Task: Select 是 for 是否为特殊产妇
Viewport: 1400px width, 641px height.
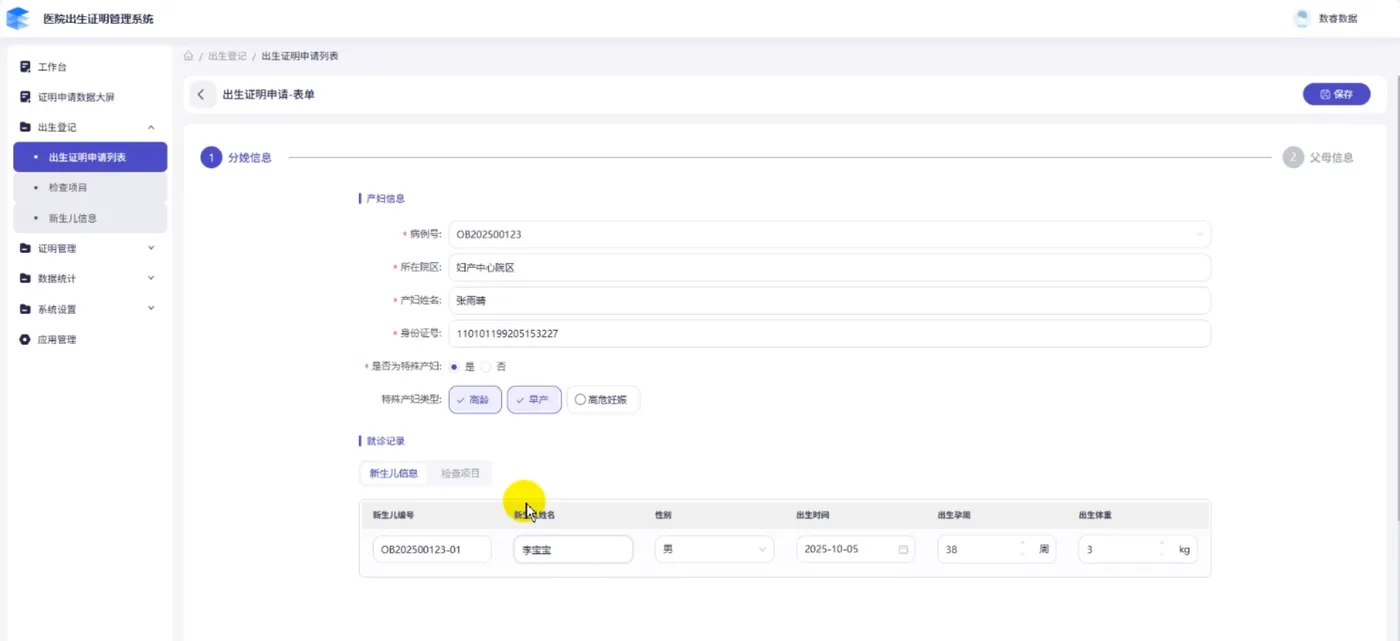Action: click(454, 366)
